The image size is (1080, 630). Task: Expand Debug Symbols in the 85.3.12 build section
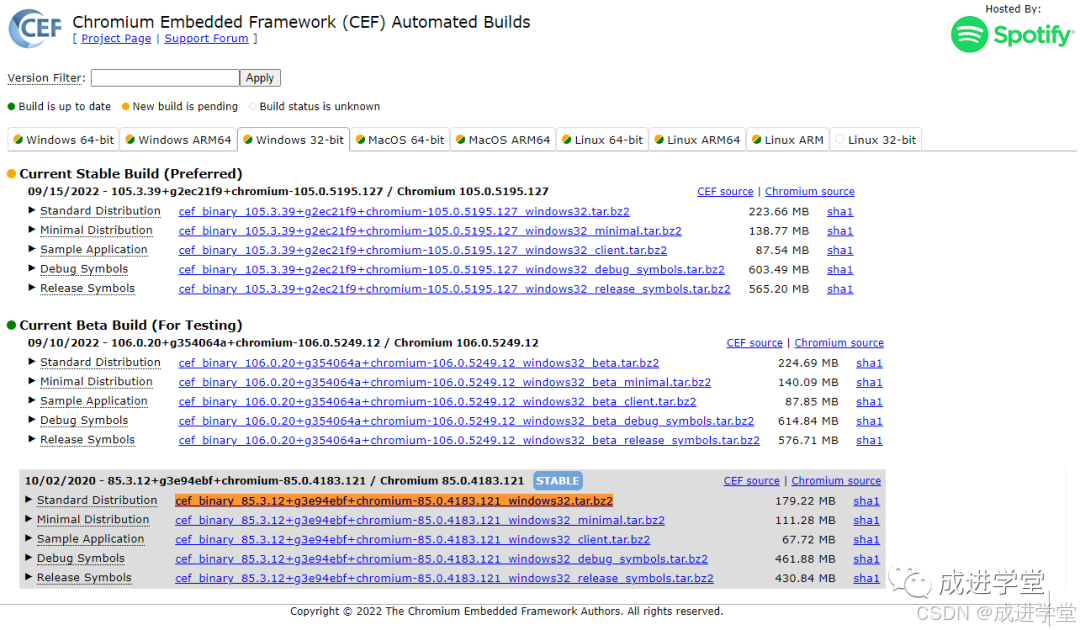tap(80, 558)
